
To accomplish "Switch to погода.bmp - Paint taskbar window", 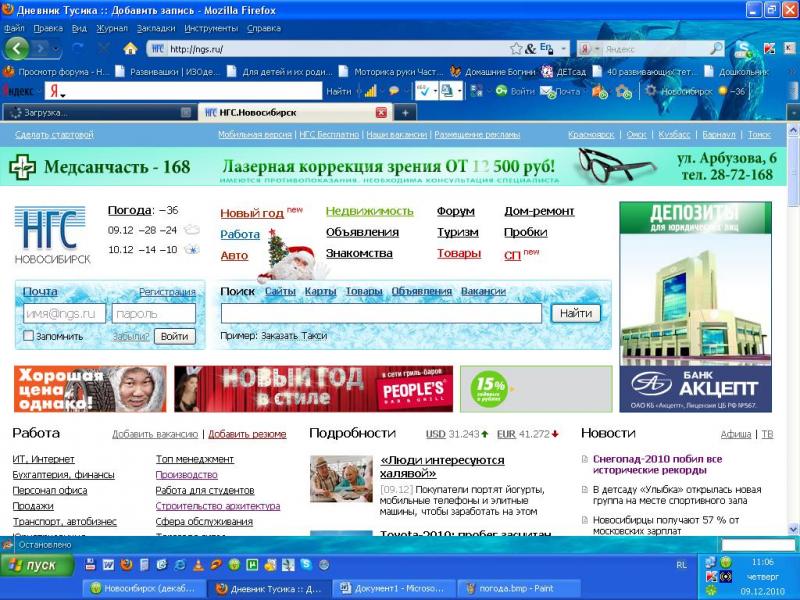I will 519,588.
